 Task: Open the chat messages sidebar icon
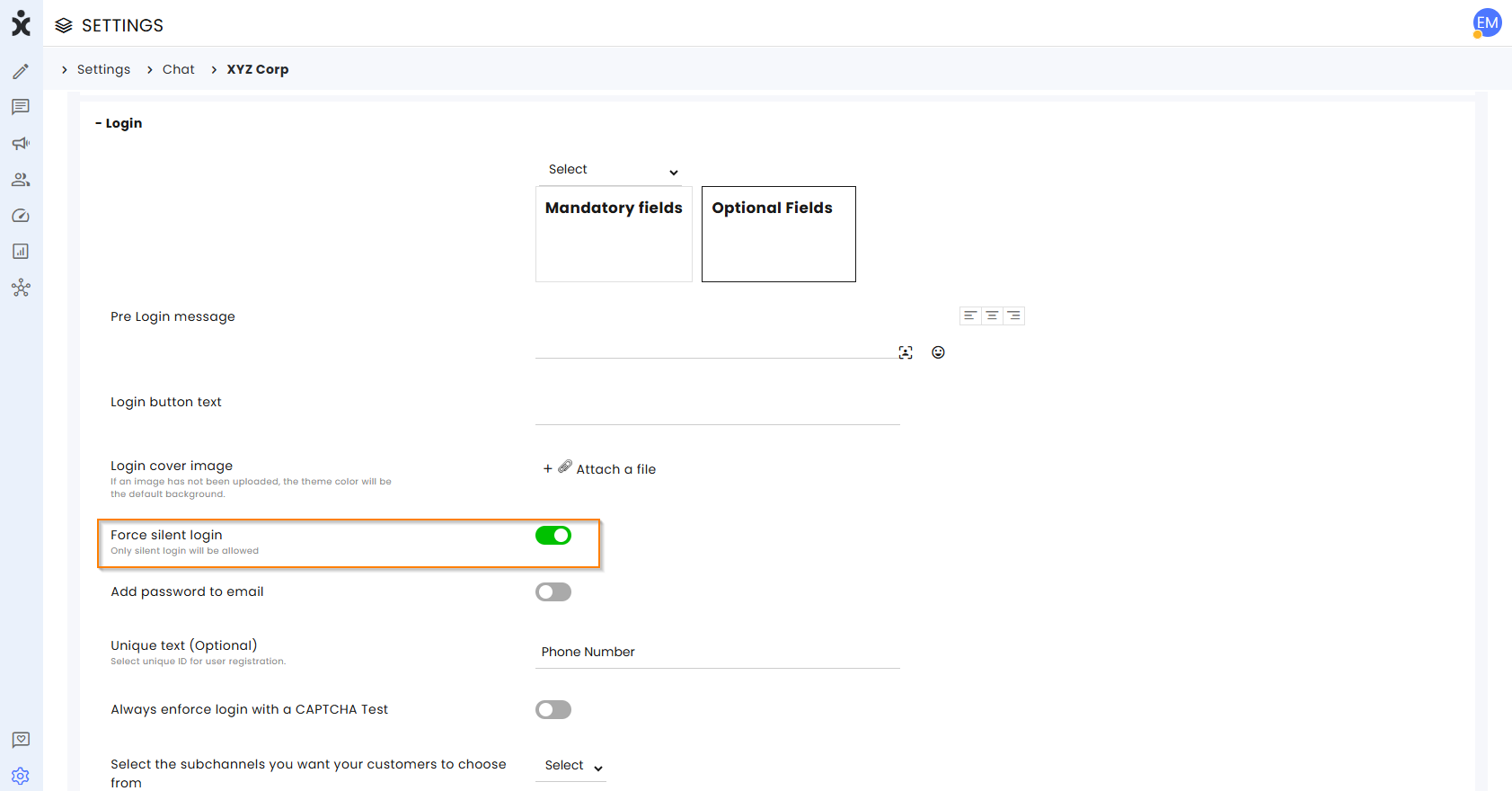pos(21,107)
